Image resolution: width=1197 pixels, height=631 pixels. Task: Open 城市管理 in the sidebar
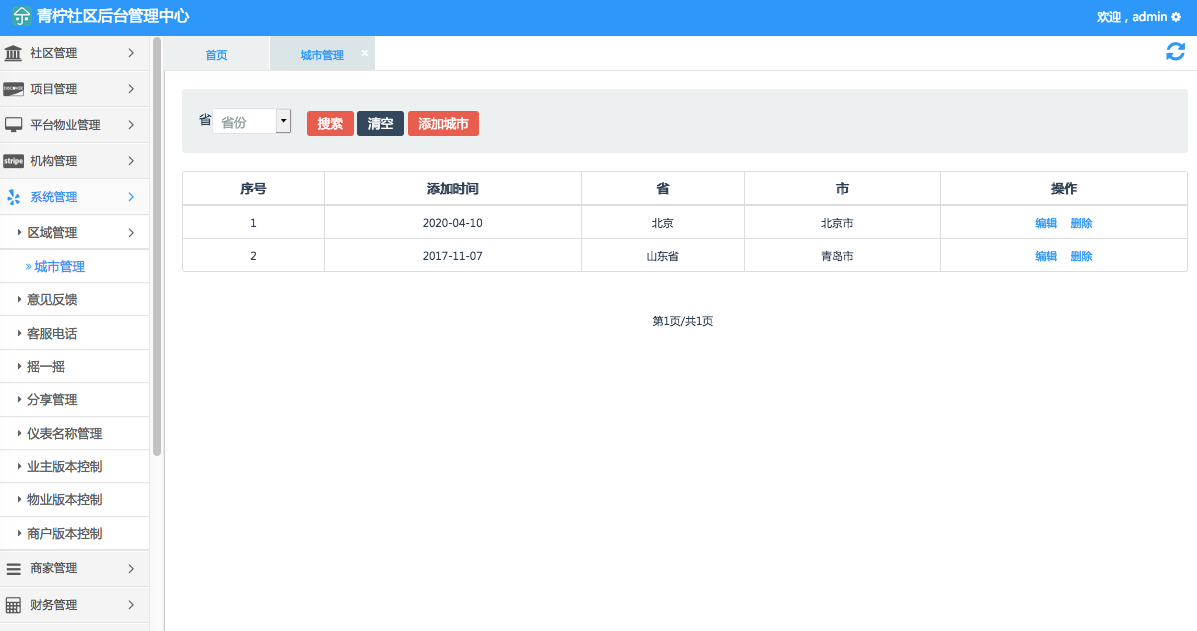click(60, 266)
